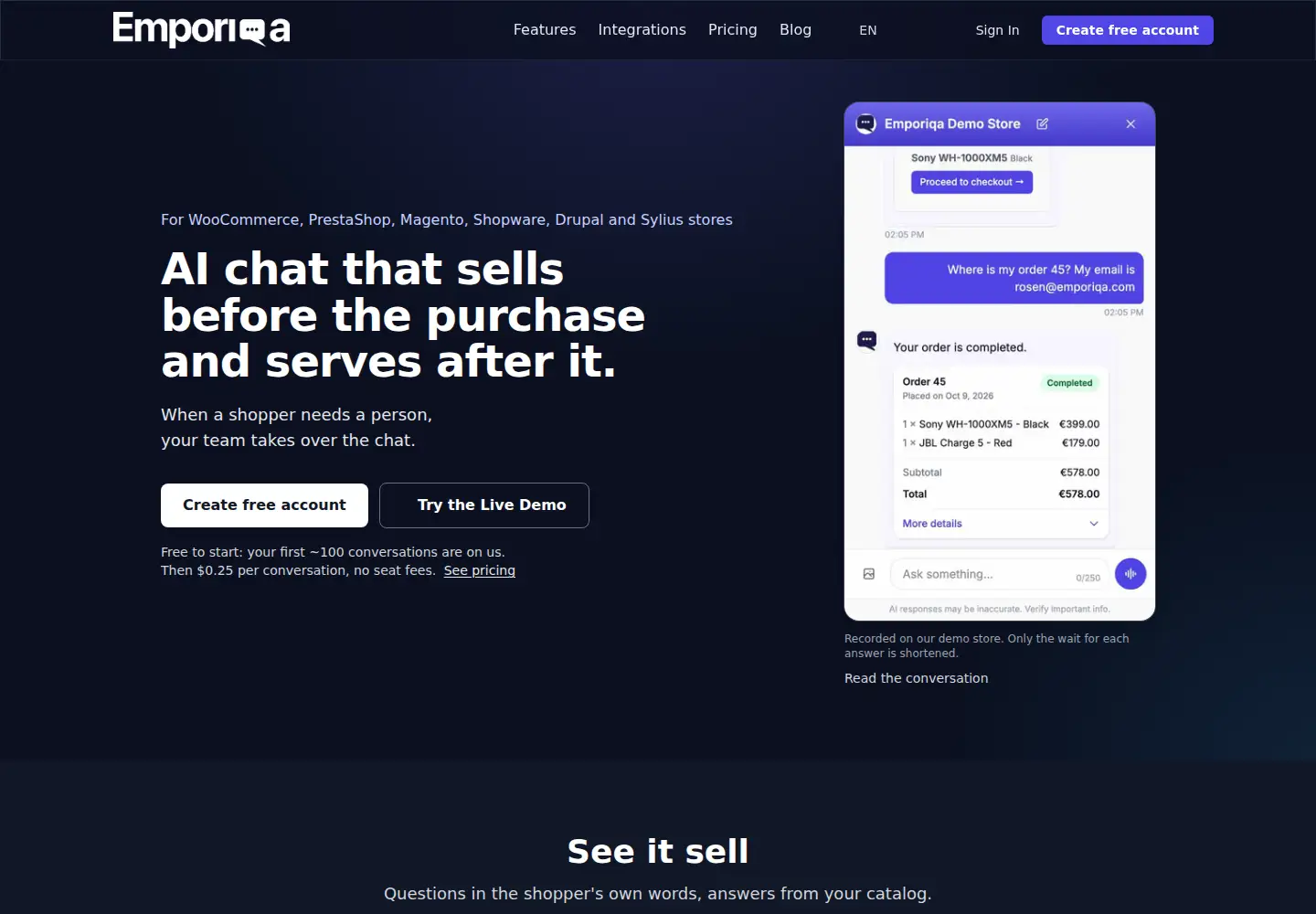
Task: Click the Read the conversation link
Action: 916,678
